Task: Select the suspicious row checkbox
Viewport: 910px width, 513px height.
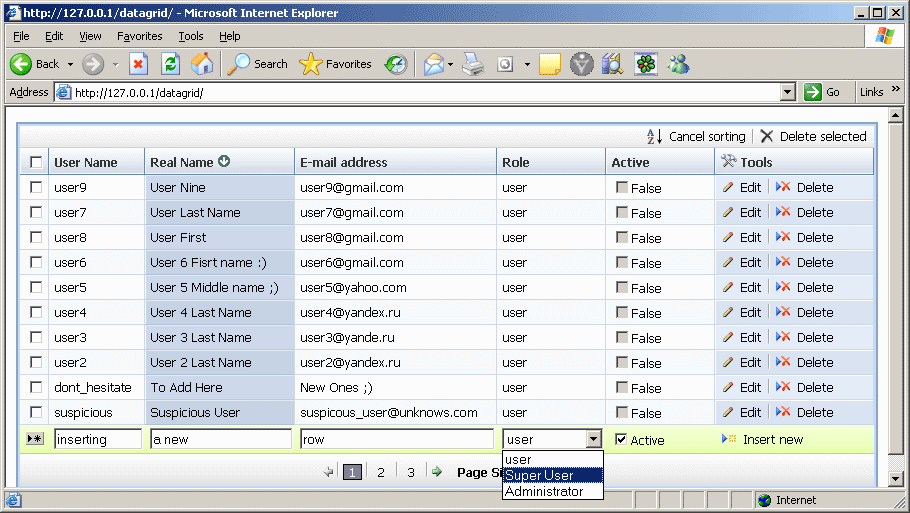Action: [36, 412]
